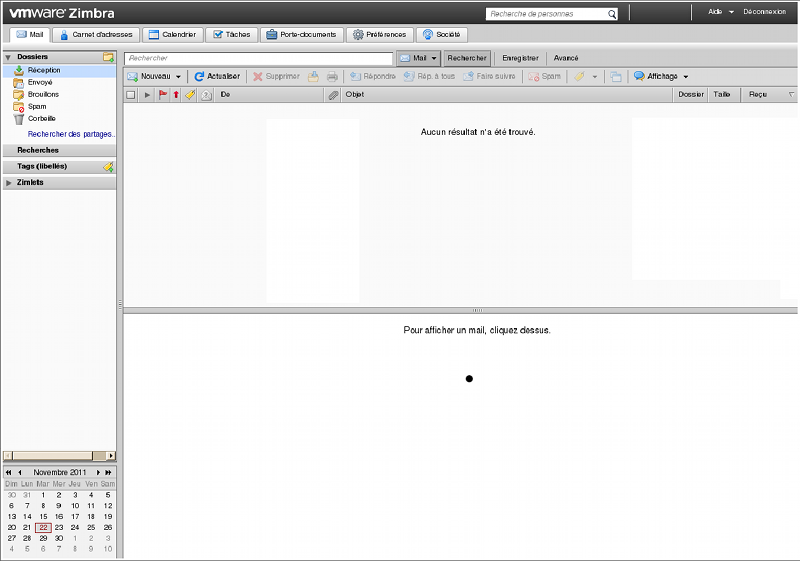Go to next year in mini calendar

pyautogui.click(x=108, y=473)
